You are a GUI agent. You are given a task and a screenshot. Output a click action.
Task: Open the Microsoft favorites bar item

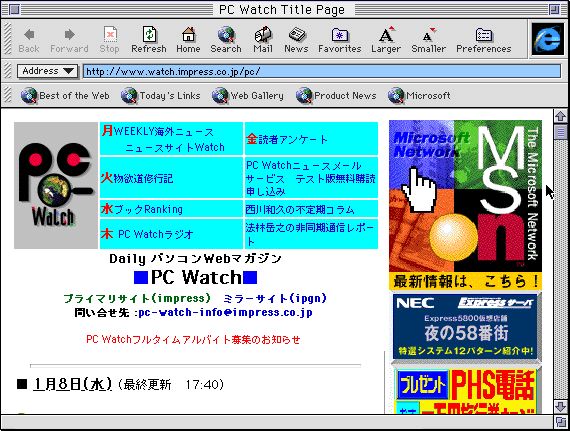pyautogui.click(x=419, y=96)
